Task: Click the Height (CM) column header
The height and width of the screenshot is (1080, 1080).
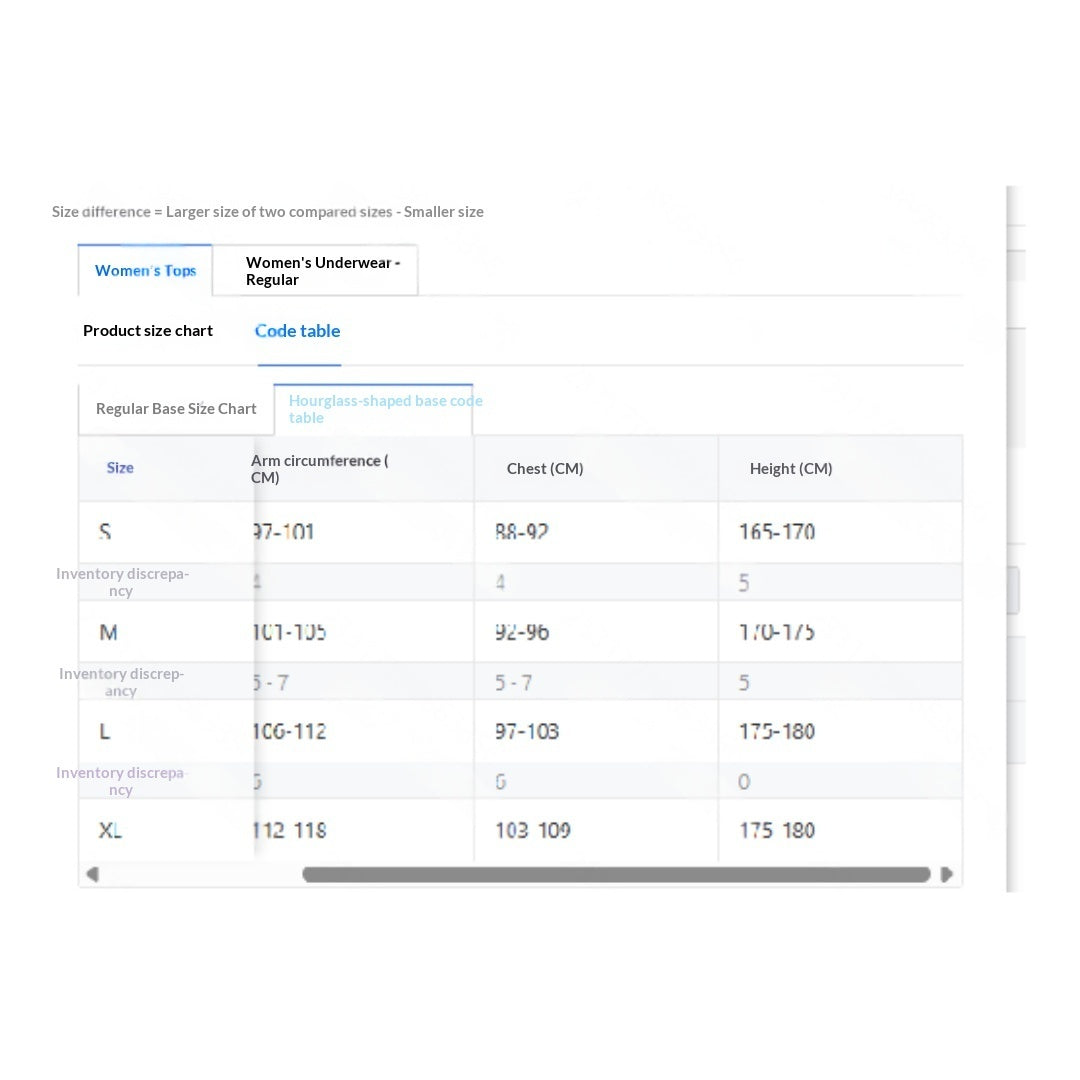Action: tap(791, 468)
